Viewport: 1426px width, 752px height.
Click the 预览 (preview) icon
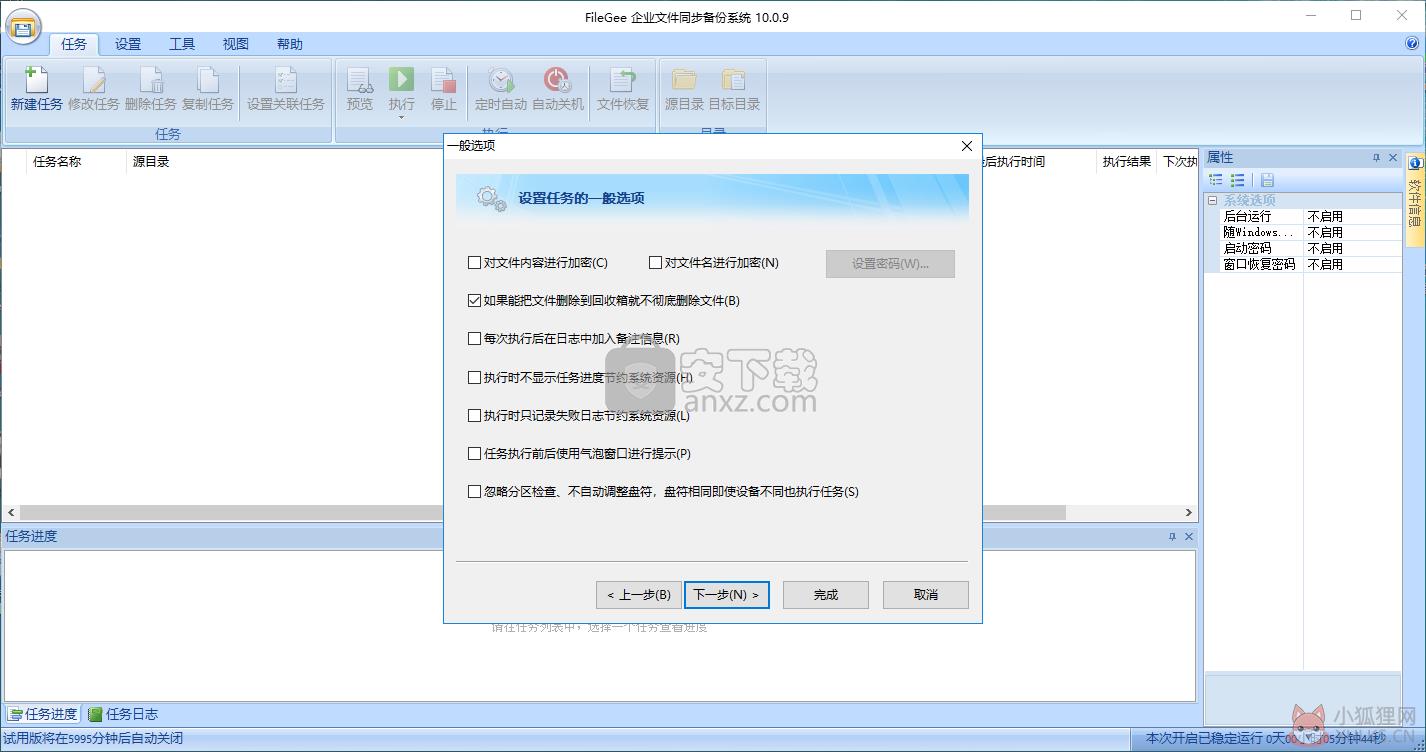[x=360, y=80]
